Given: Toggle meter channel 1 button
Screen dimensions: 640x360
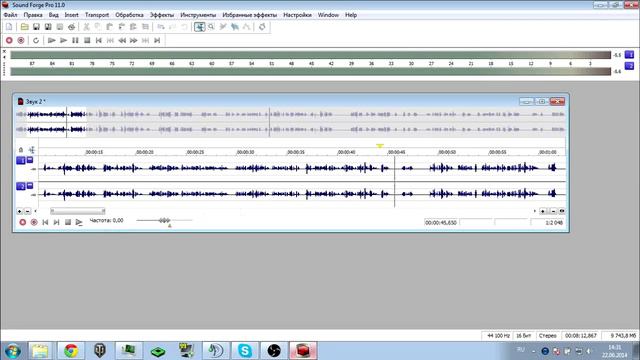Looking at the screenshot, I should point(629,54).
